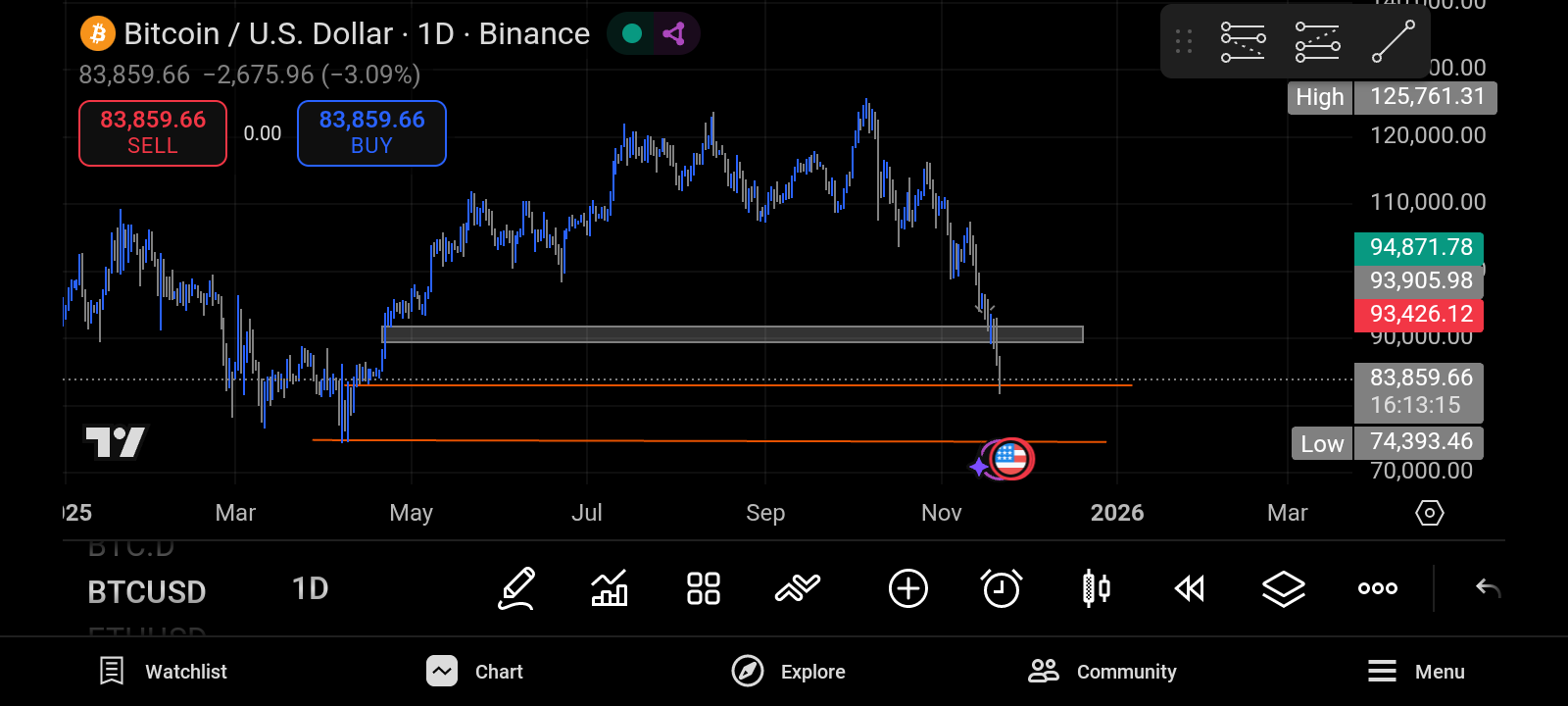The image size is (1568, 706).
Task: Change chart type with the candlestick icon
Action: 1096,588
